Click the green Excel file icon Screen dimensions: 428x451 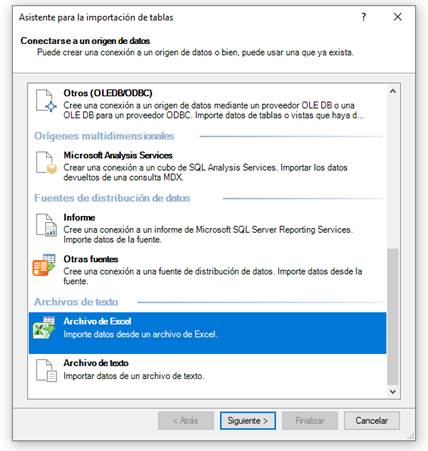pos(44,327)
